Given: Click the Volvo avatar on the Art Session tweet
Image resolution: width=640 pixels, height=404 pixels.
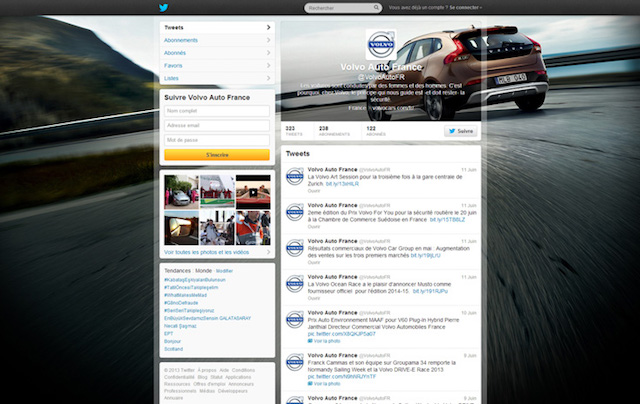Looking at the screenshot, I should (x=295, y=176).
